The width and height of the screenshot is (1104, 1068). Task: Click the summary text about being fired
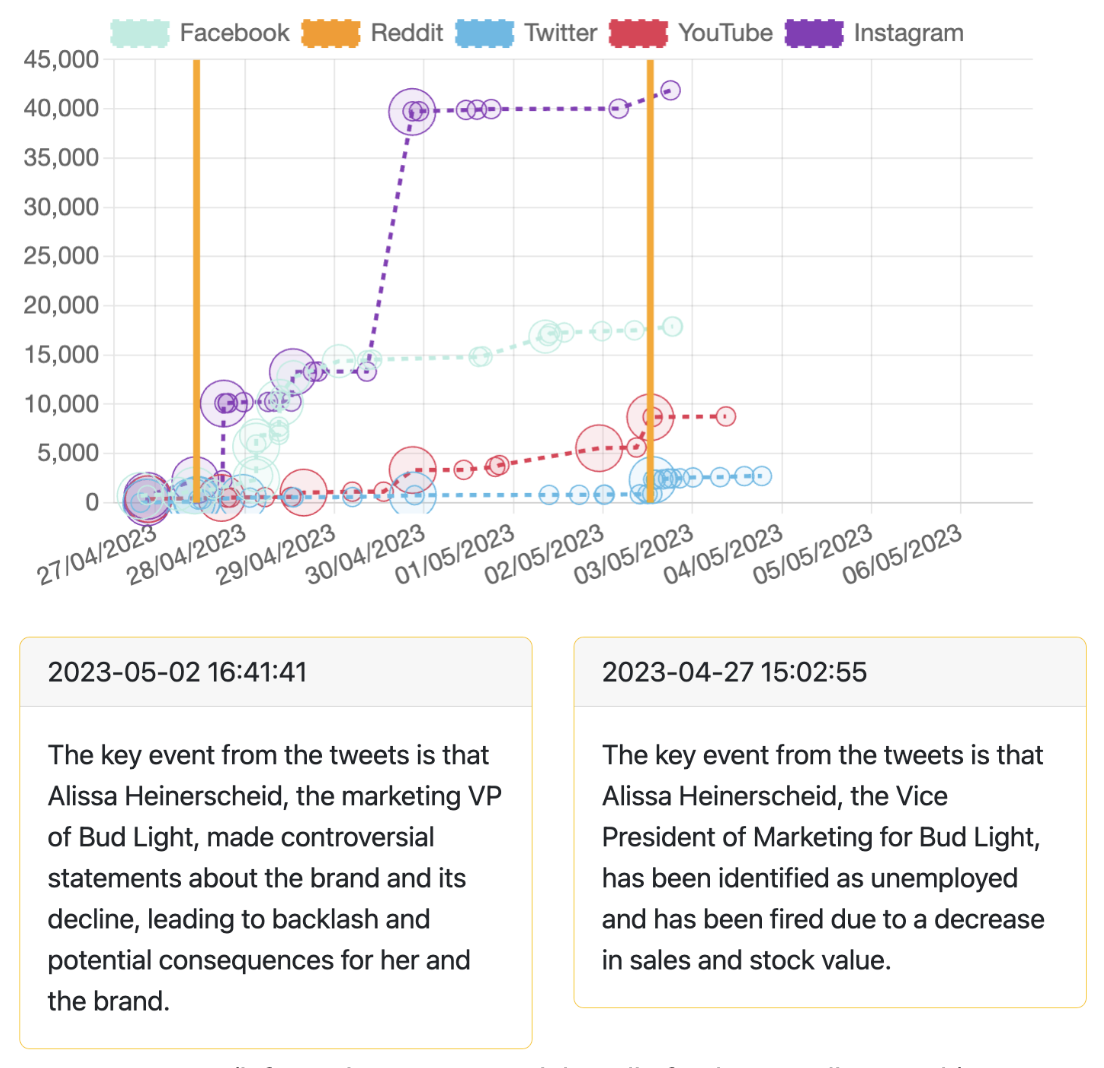click(822, 857)
